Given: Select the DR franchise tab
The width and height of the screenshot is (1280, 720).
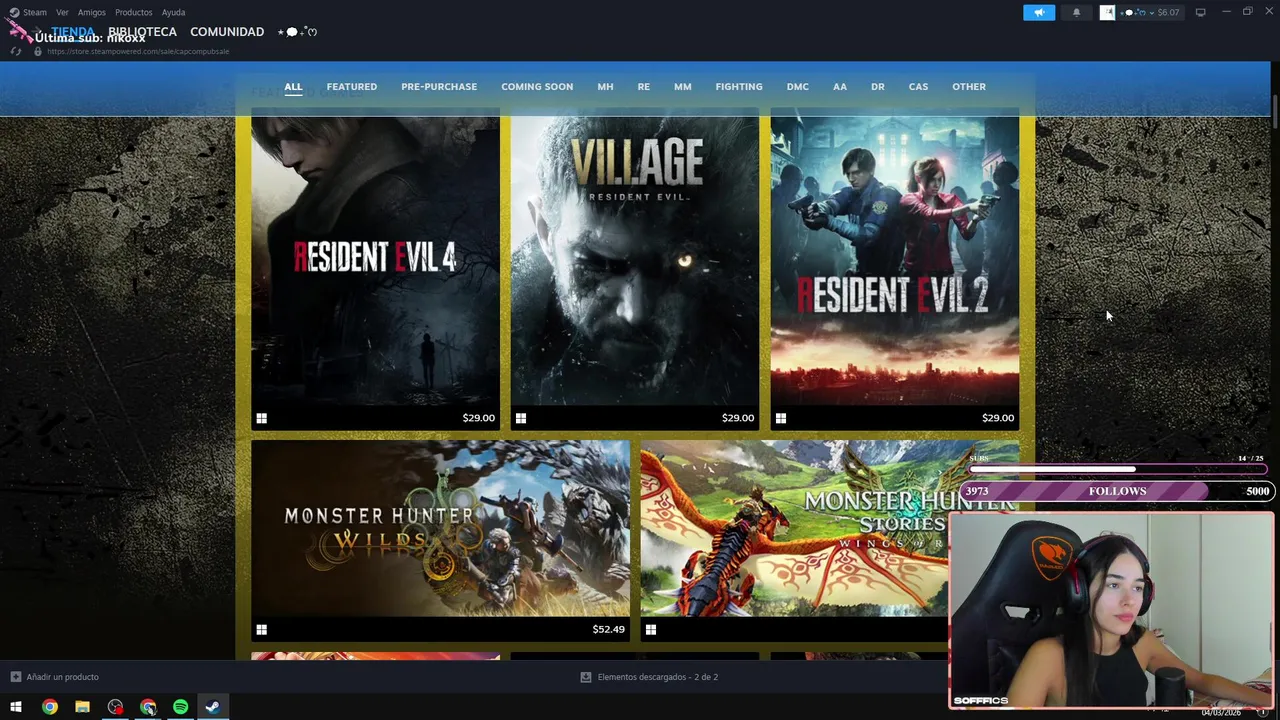Looking at the screenshot, I should [x=878, y=87].
